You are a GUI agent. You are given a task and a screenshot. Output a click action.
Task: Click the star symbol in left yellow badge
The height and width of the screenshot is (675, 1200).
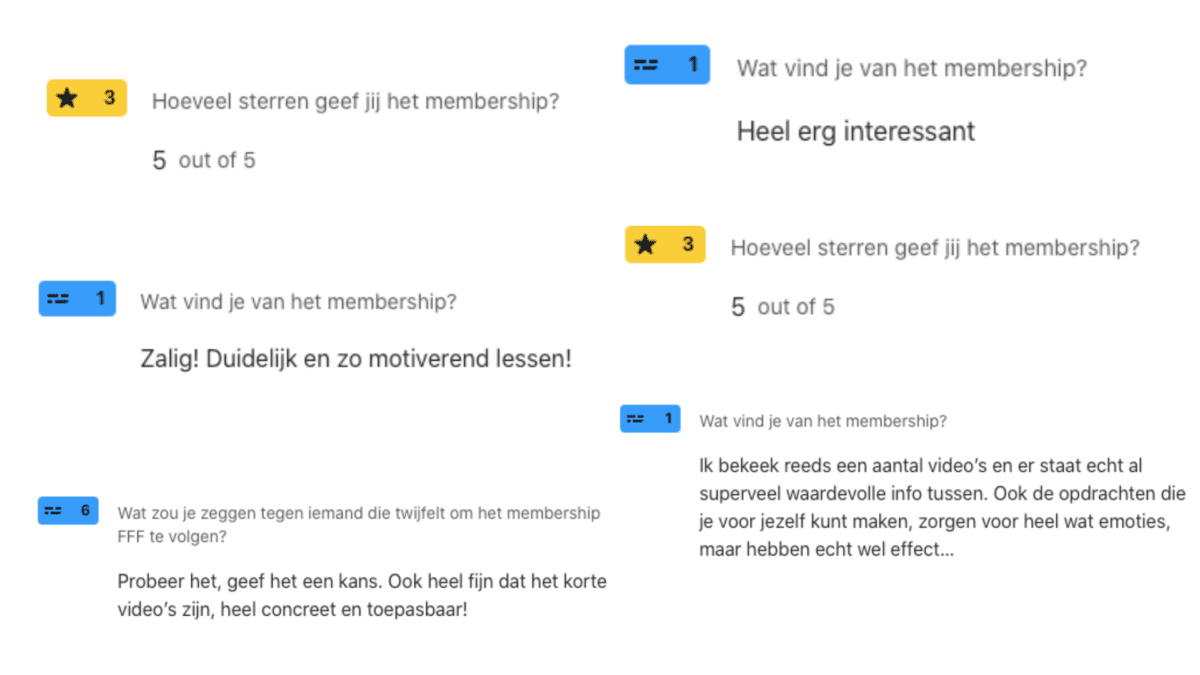point(67,98)
